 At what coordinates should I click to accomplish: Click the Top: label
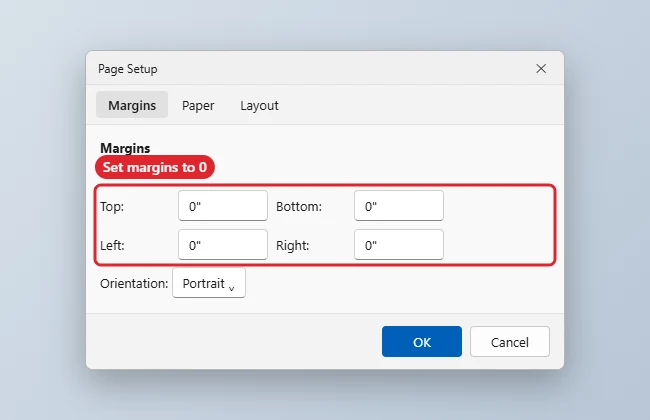pyautogui.click(x=112, y=206)
